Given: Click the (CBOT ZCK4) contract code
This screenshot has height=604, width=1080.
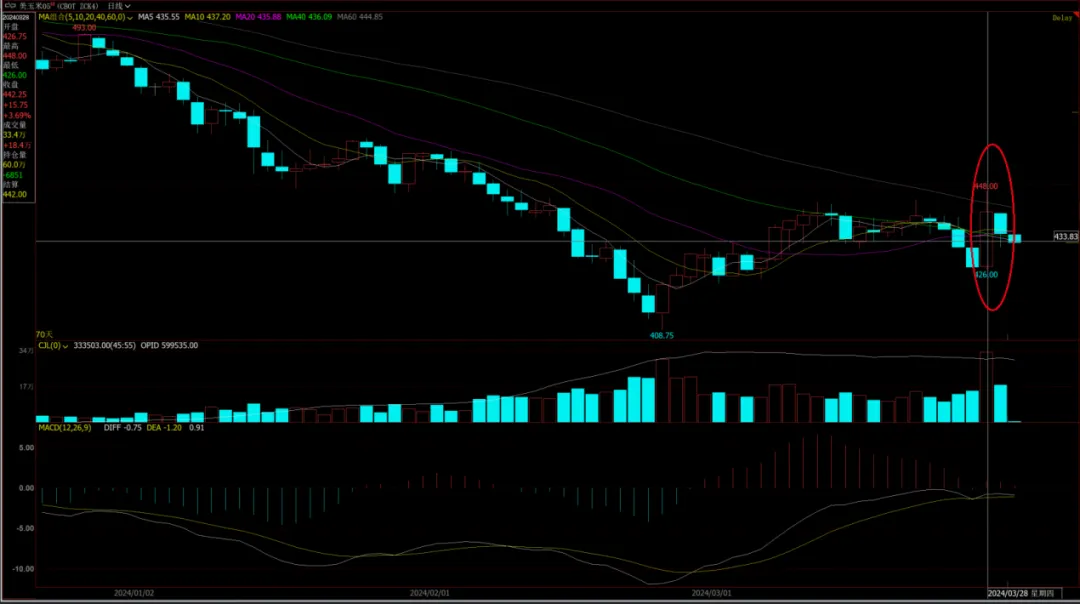Looking at the screenshot, I should (78, 6).
